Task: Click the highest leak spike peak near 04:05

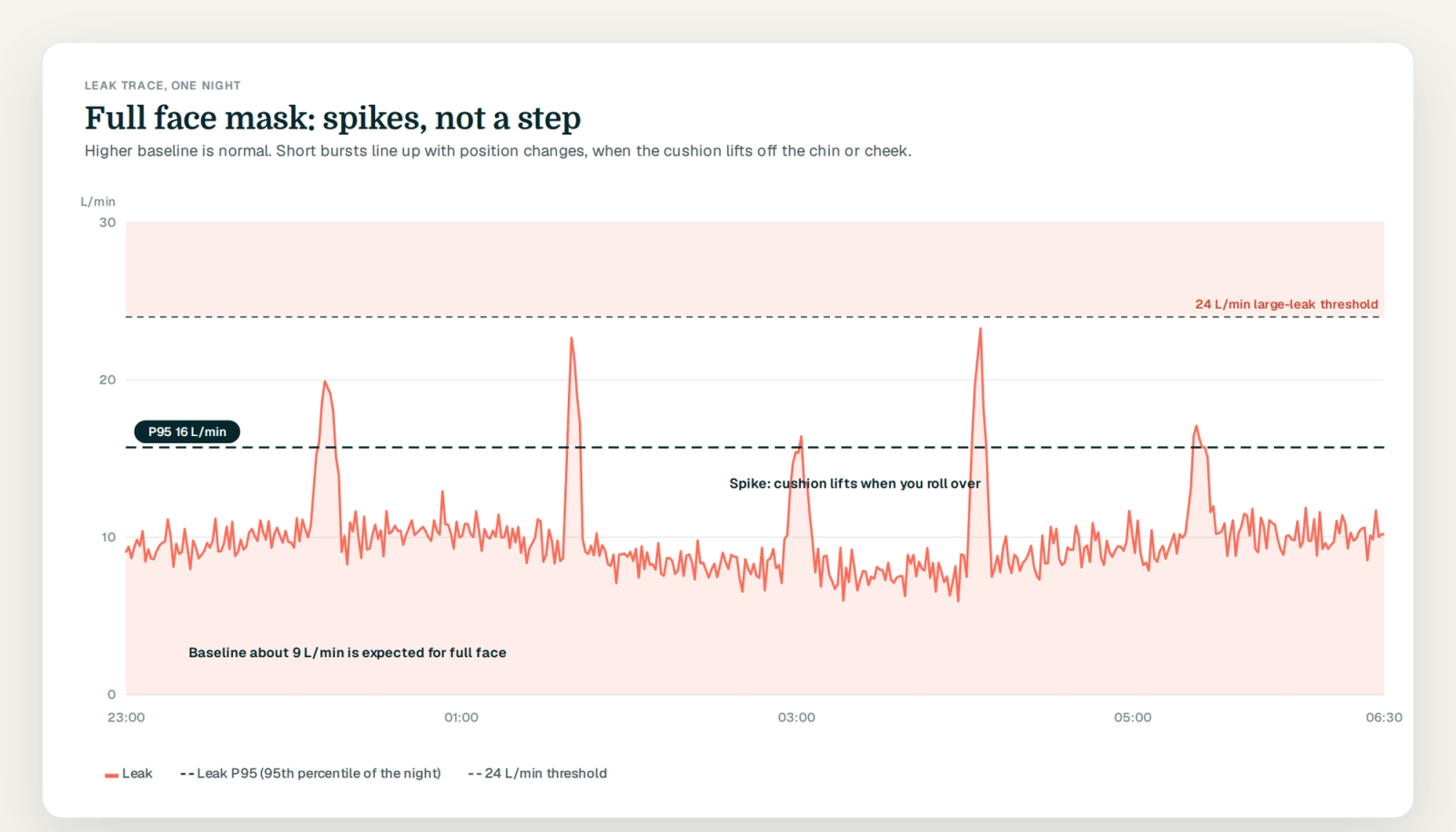Action: pyautogui.click(x=980, y=329)
